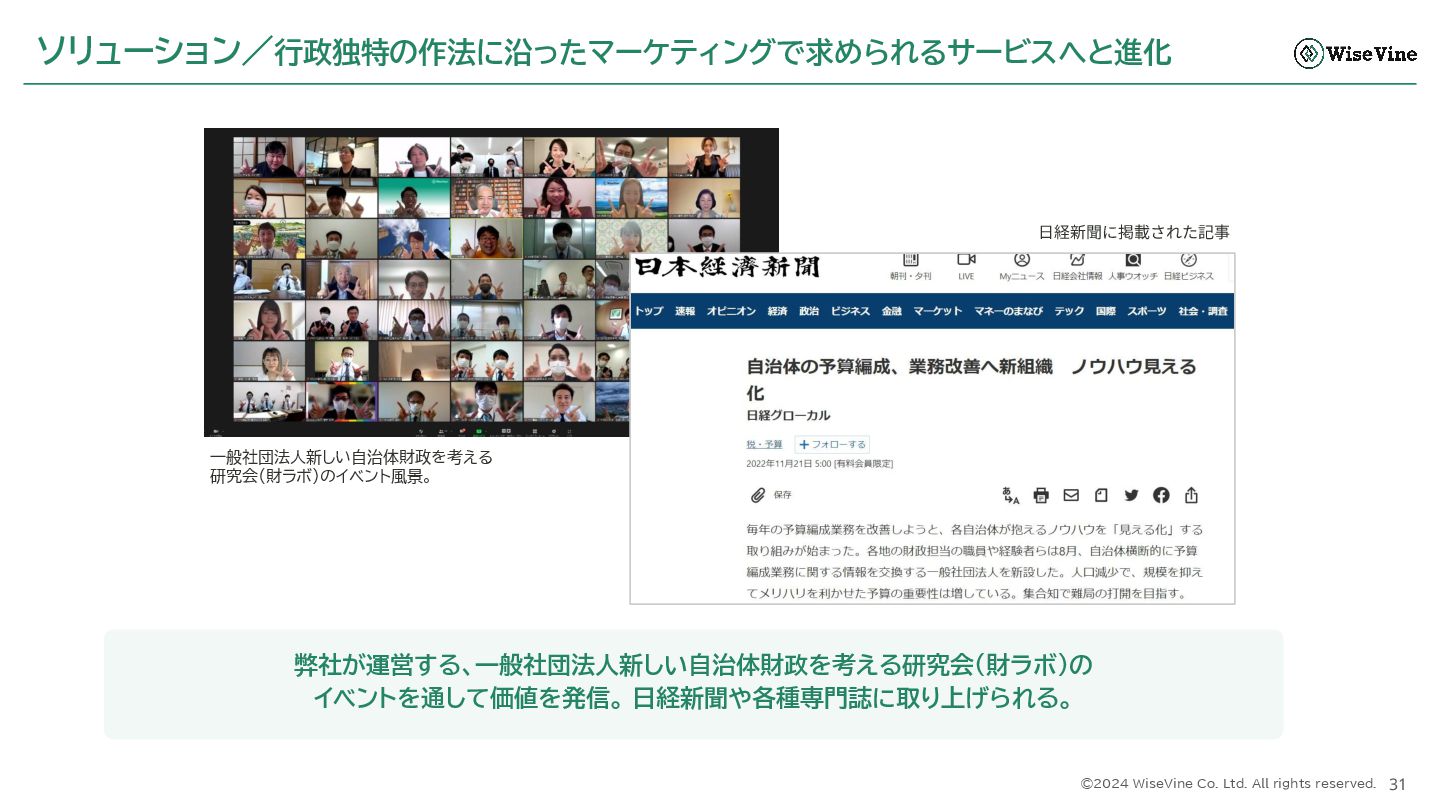Select 速報 in navigation bar
This screenshot has width=1440, height=810.
(685, 311)
